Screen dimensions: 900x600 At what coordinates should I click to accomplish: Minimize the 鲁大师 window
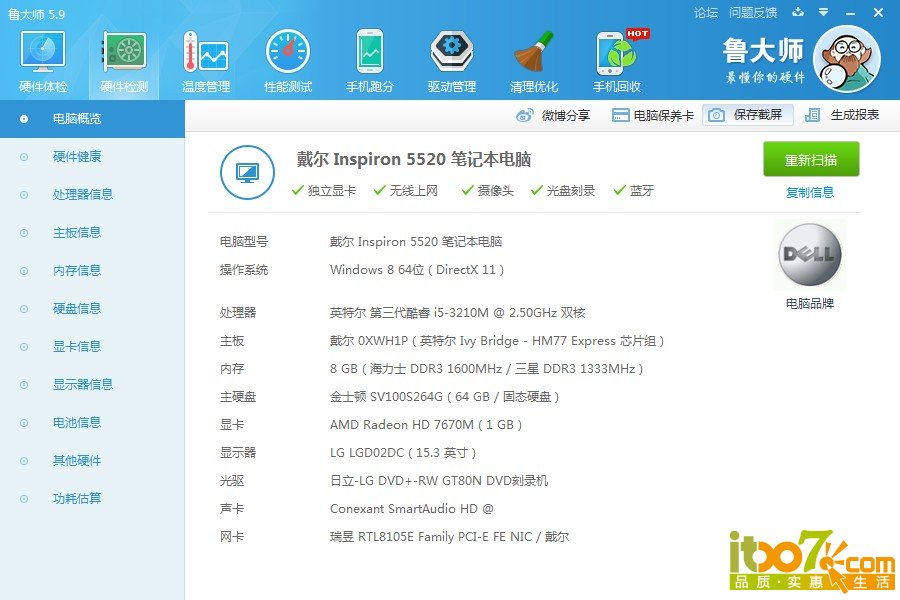[x=851, y=13]
